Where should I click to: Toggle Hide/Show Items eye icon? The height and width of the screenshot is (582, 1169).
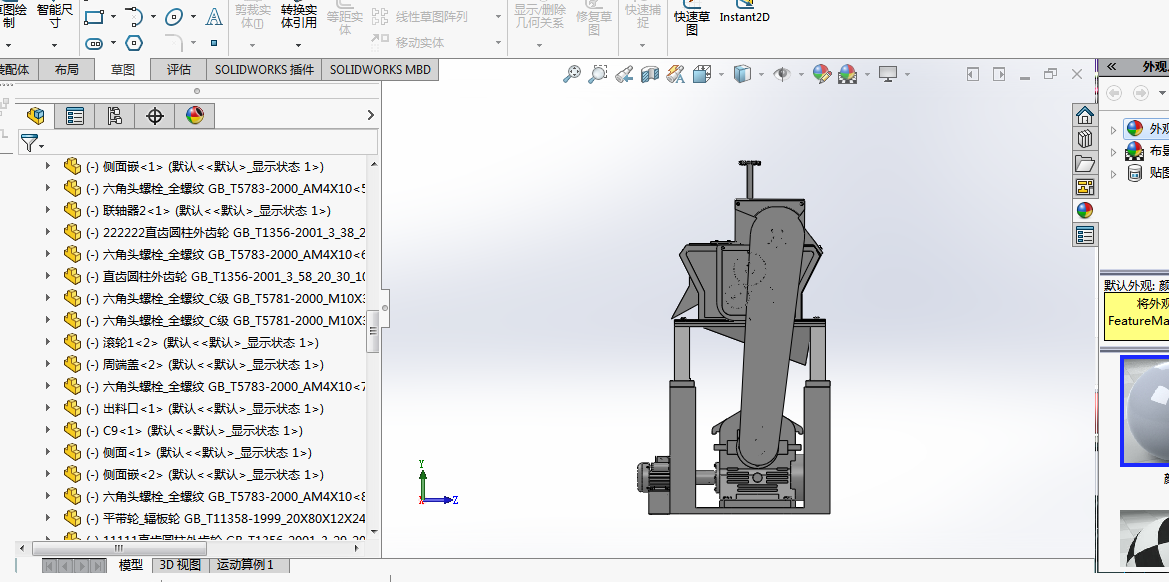[782, 74]
